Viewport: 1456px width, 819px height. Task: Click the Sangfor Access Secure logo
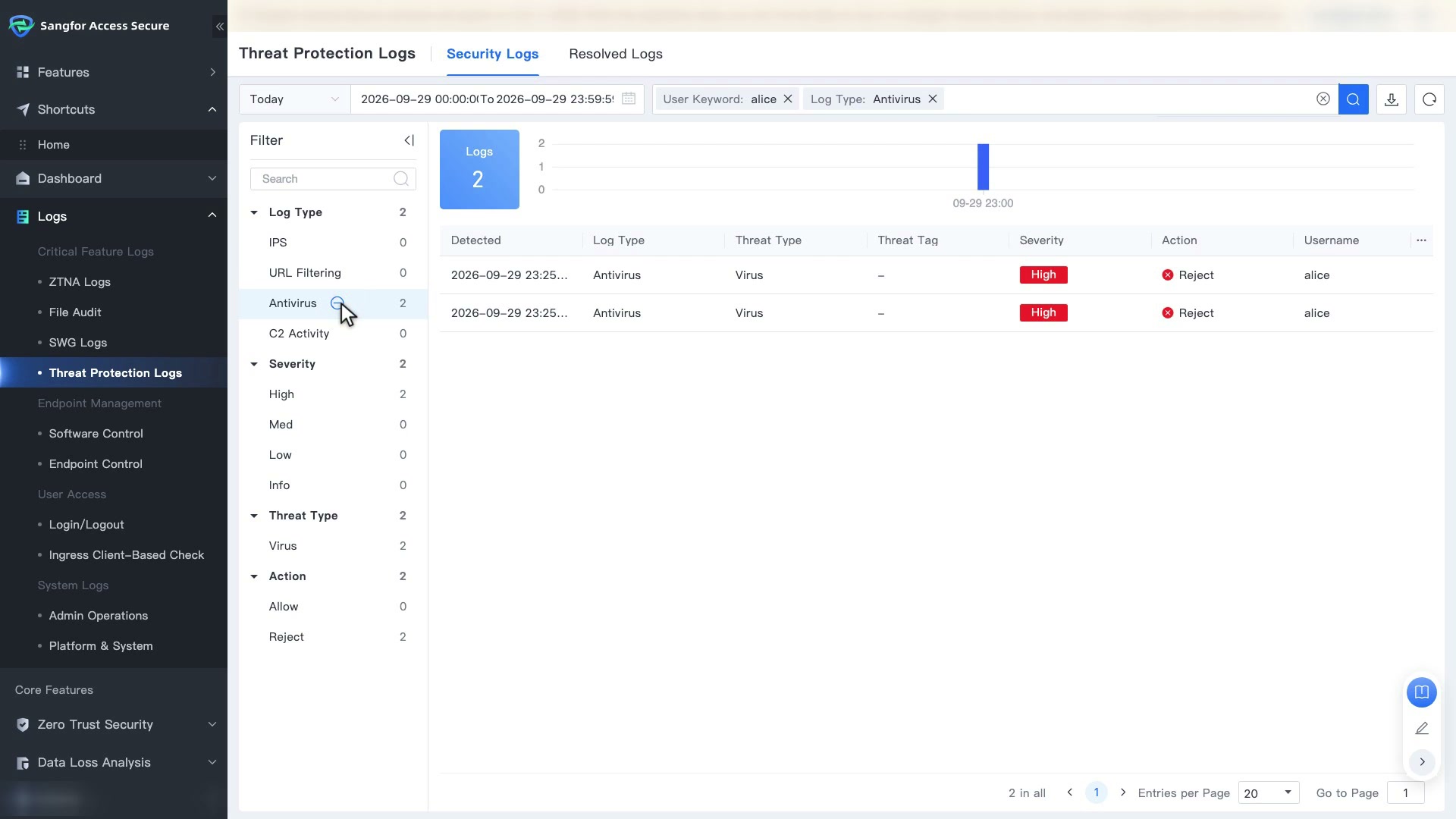pyautogui.click(x=21, y=26)
